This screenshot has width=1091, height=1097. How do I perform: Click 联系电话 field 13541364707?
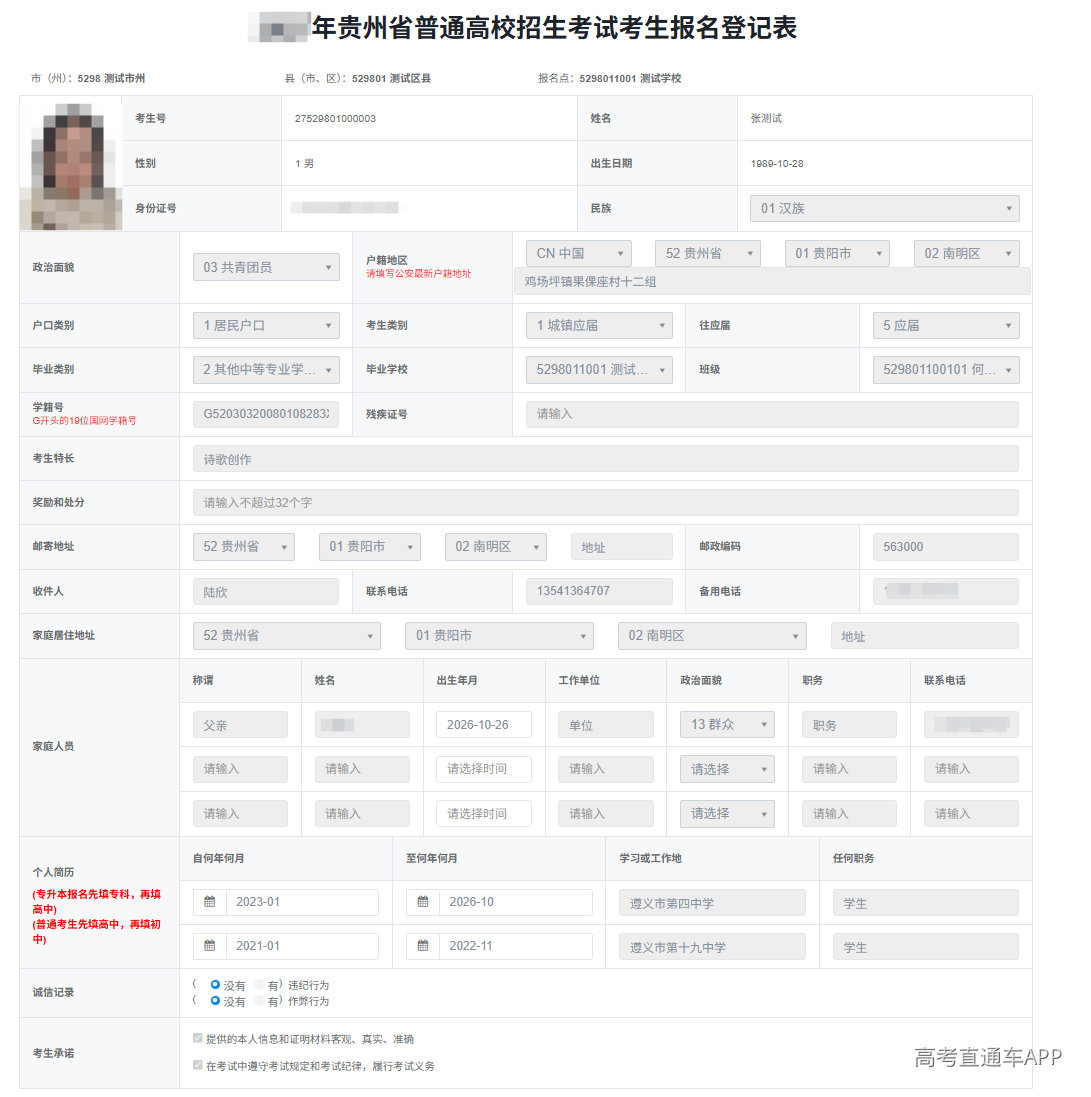coord(599,591)
